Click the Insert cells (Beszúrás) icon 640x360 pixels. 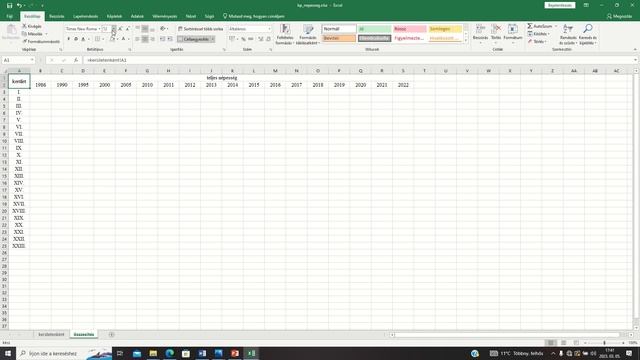(x=480, y=33)
